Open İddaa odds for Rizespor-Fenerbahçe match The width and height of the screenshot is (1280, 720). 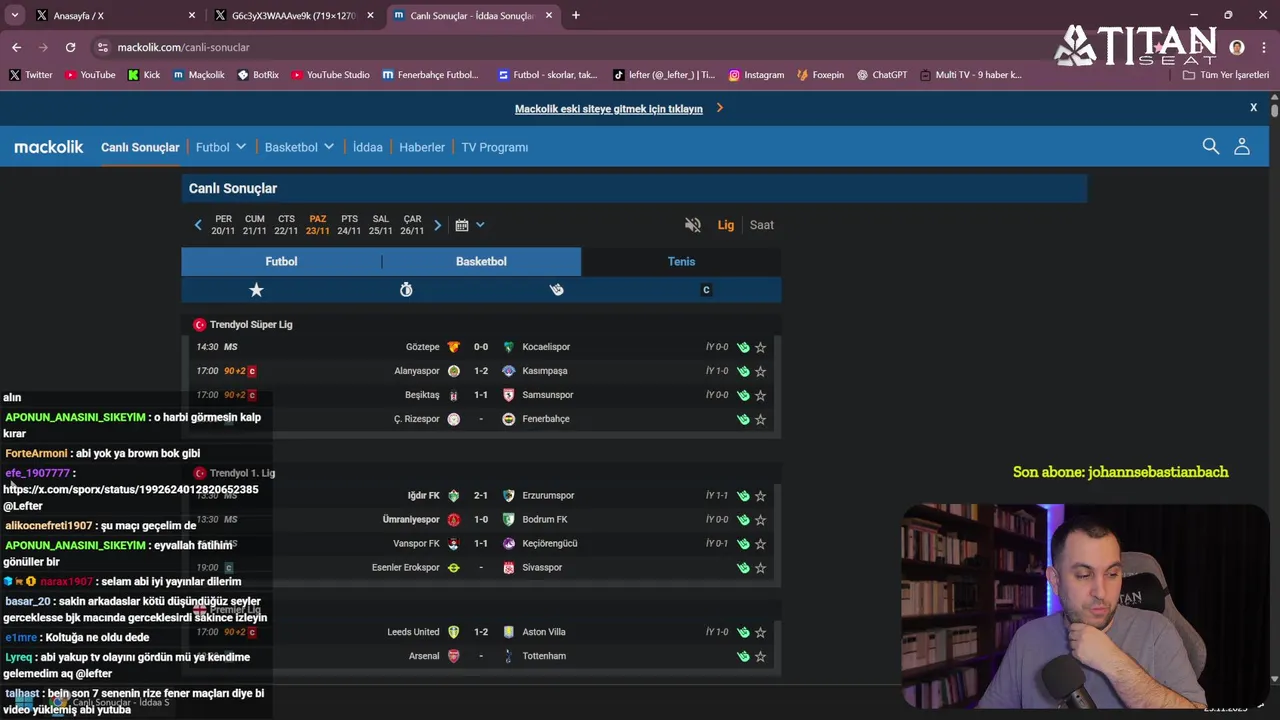(743, 419)
